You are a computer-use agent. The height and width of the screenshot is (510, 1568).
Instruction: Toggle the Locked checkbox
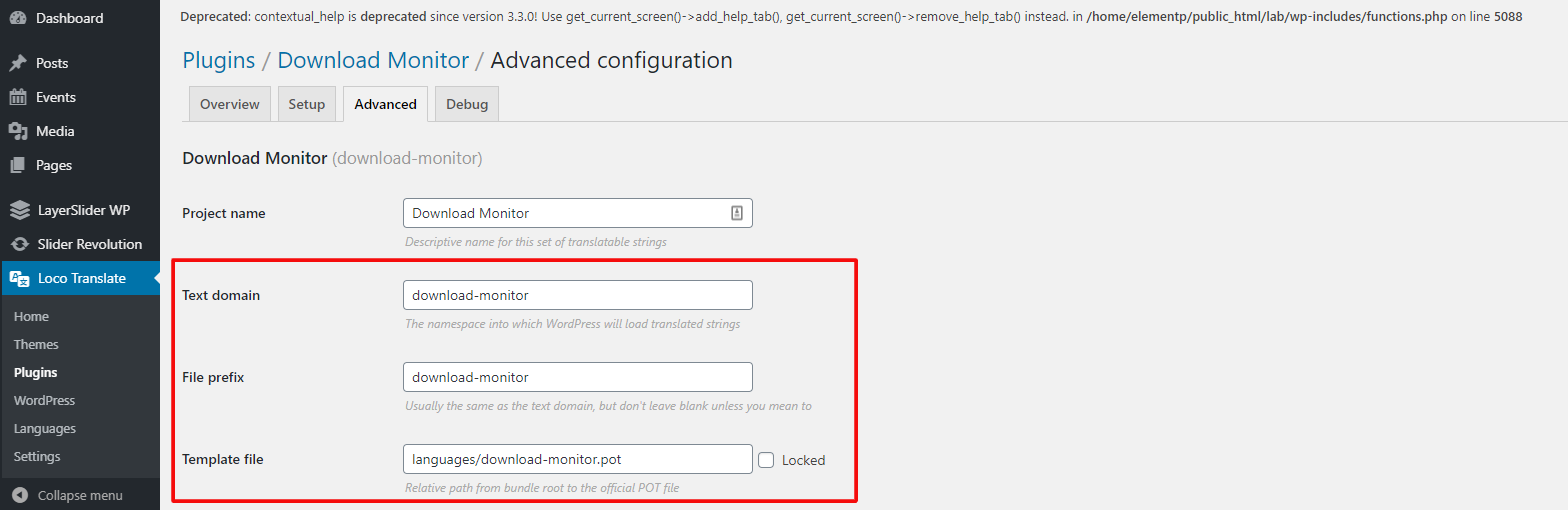766,460
